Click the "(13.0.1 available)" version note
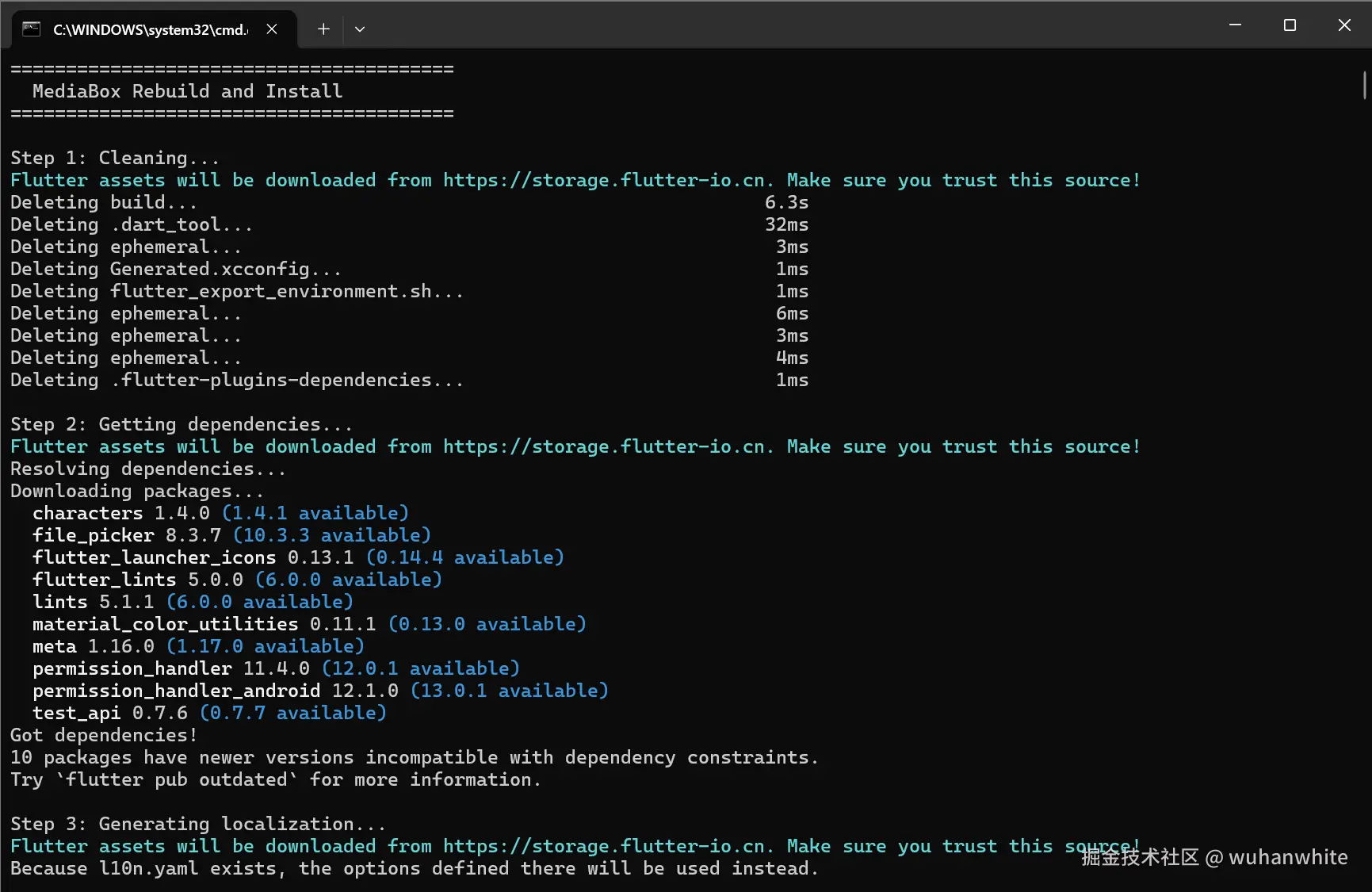Screen dimensions: 1372x892 [x=510, y=691]
